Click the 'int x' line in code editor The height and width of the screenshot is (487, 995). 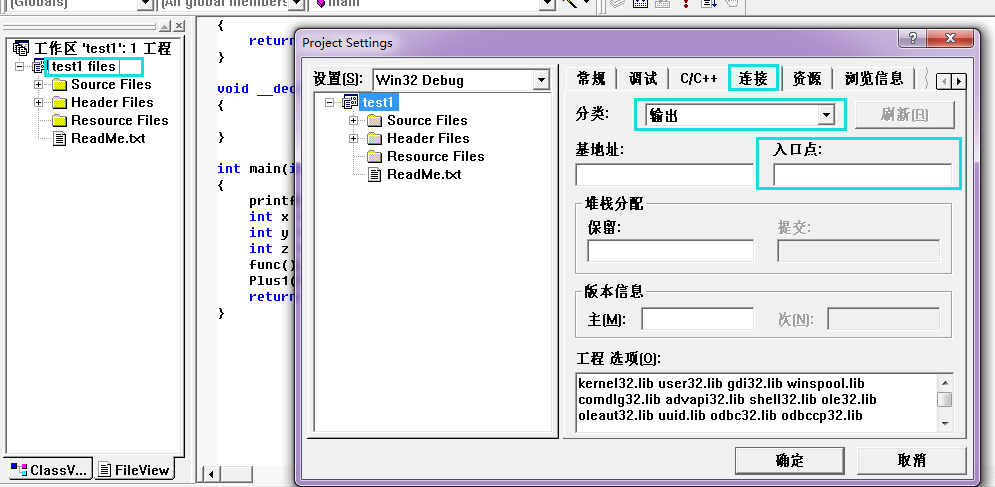point(269,217)
